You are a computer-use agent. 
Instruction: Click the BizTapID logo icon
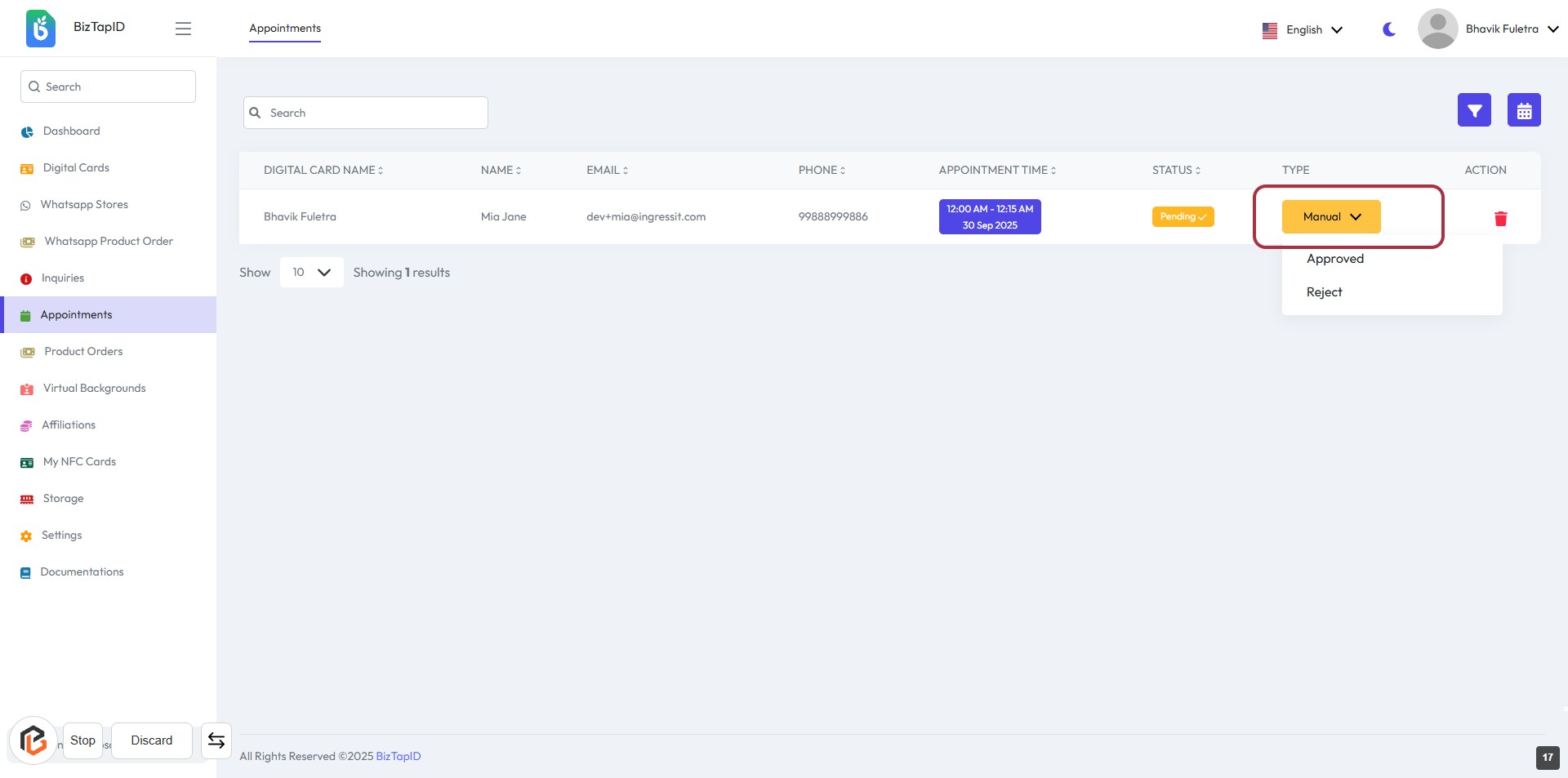tap(41, 29)
